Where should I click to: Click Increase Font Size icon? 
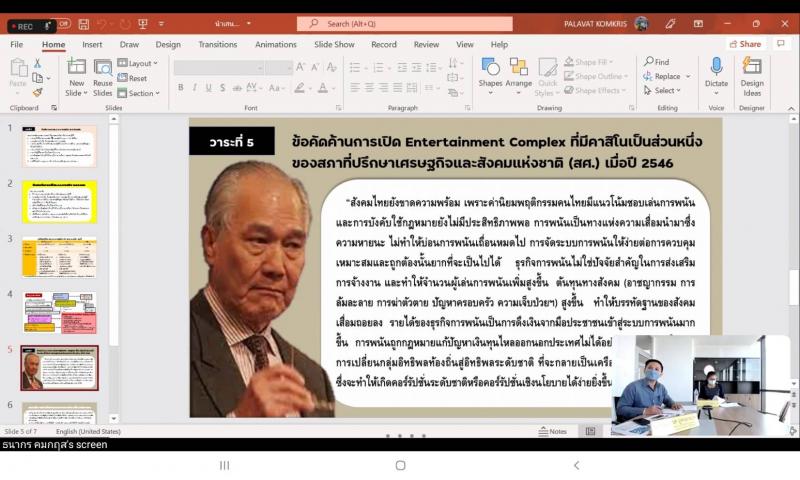point(301,67)
